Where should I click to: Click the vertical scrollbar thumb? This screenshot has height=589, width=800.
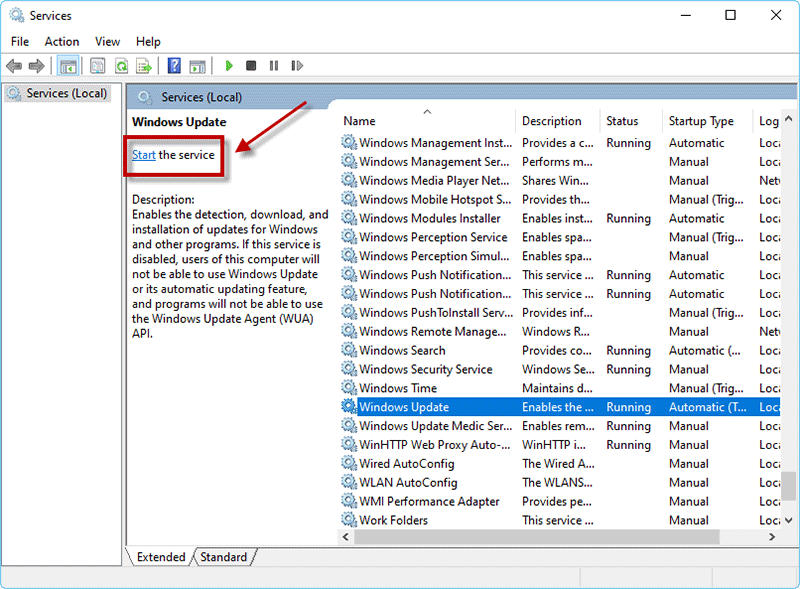point(789,486)
